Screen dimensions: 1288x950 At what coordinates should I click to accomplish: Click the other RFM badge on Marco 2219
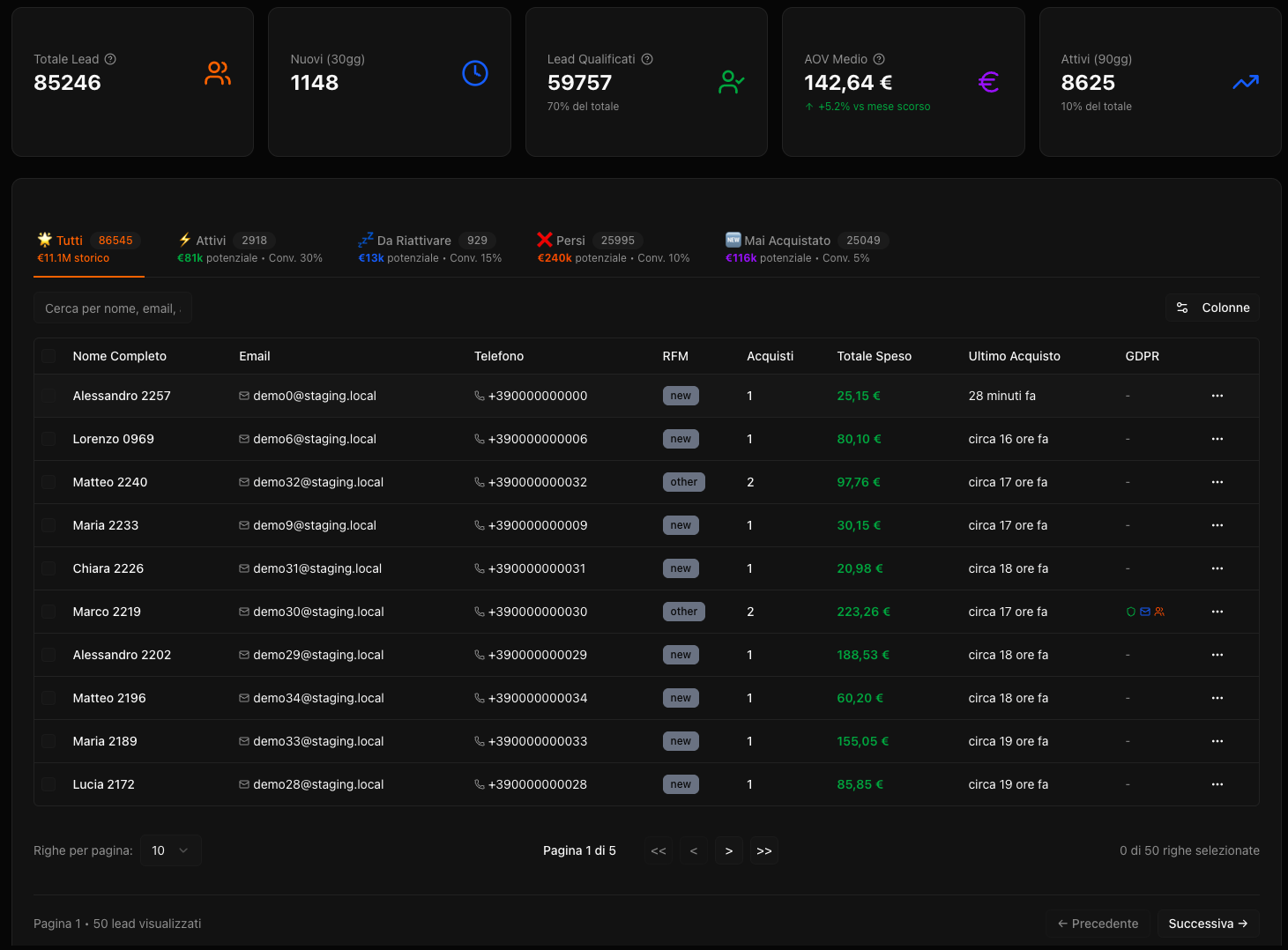click(x=683, y=611)
